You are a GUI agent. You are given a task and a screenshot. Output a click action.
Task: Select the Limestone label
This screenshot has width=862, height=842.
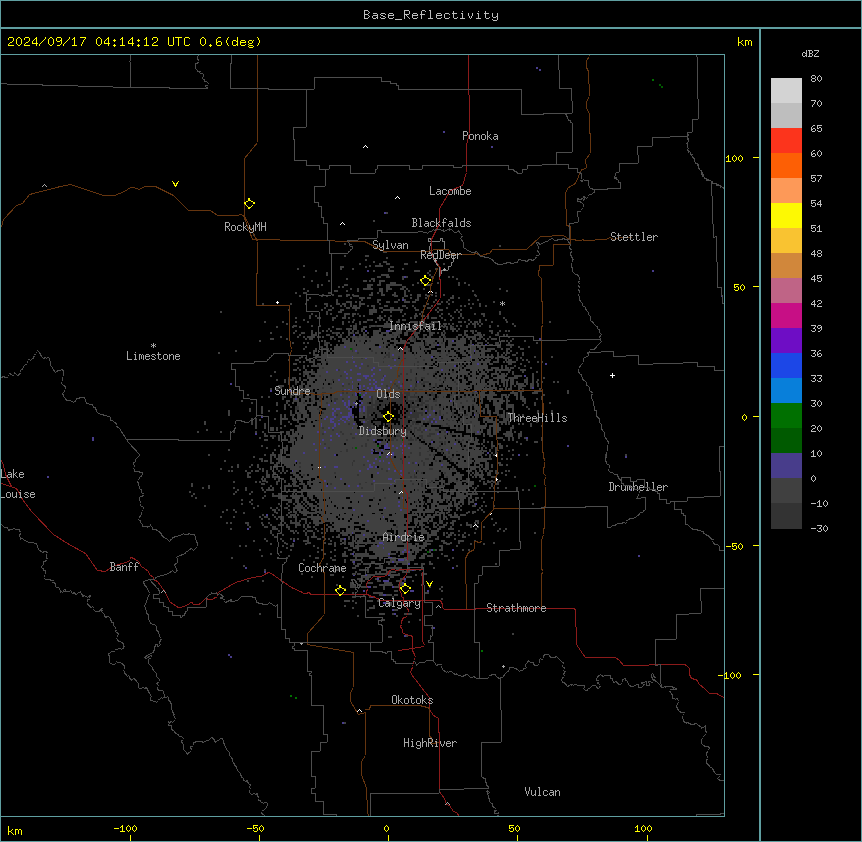pyautogui.click(x=153, y=356)
